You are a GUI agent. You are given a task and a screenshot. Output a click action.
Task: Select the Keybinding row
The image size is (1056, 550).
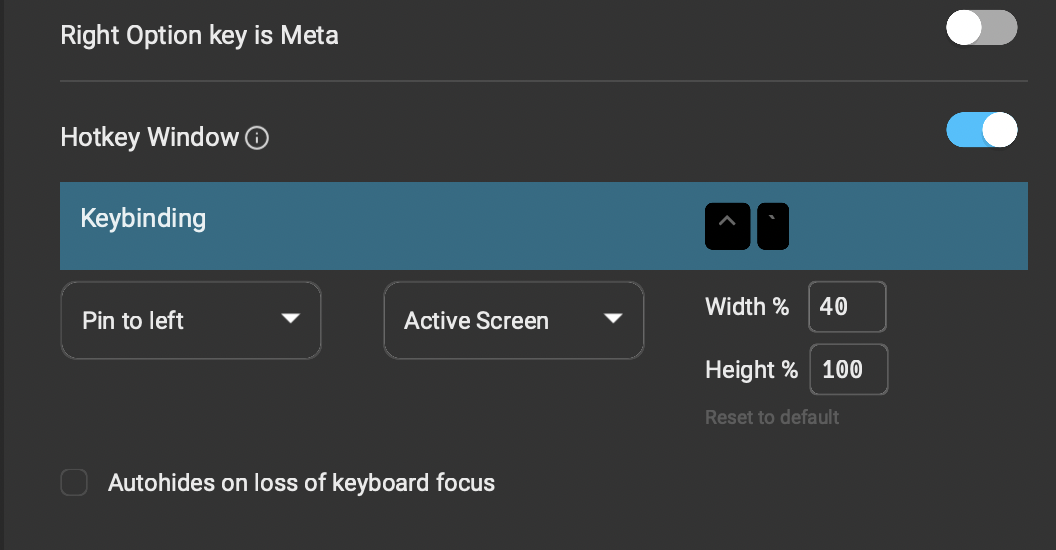(543, 226)
